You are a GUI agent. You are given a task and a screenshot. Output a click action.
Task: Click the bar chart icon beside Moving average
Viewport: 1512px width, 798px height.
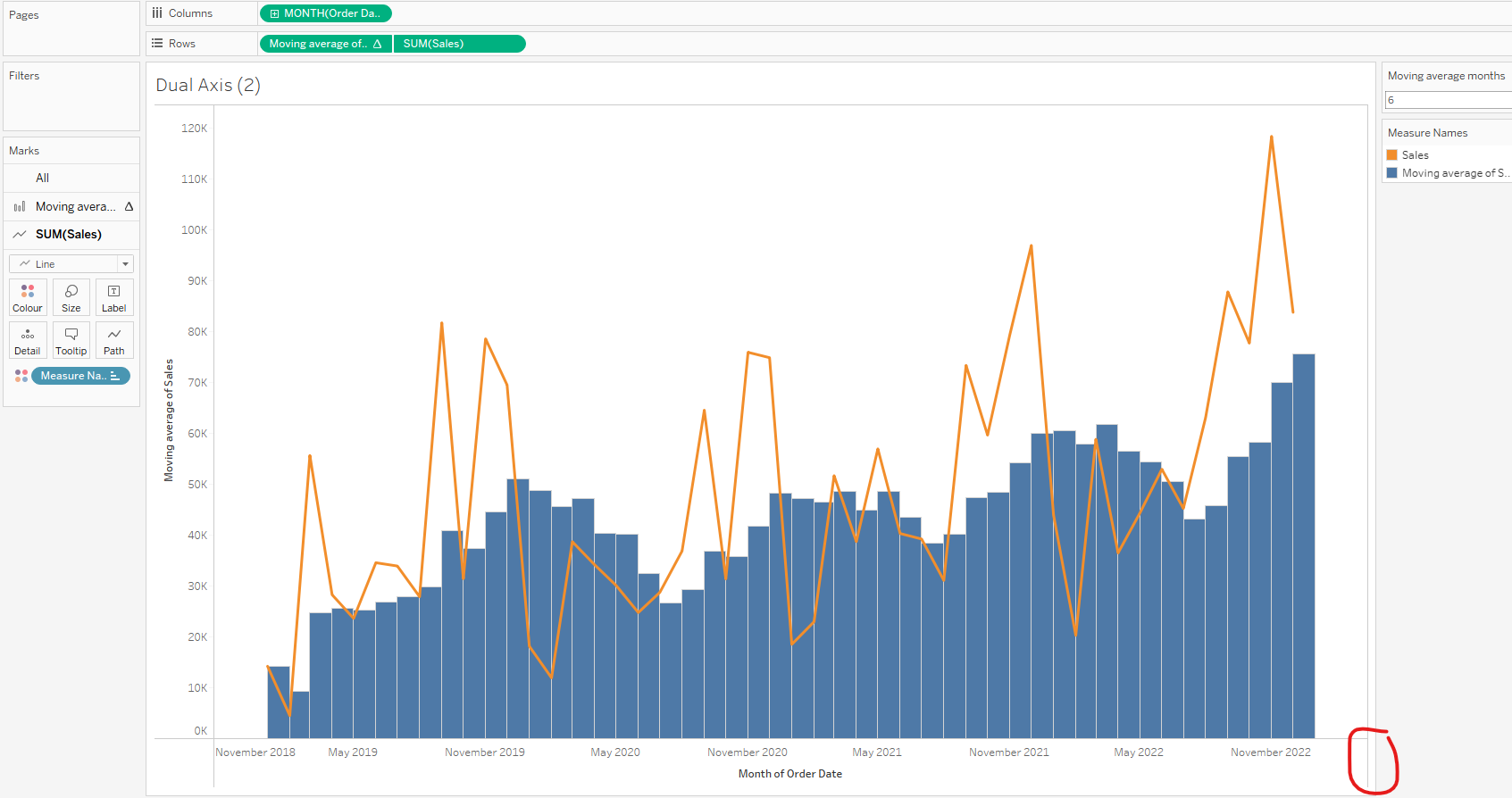[x=20, y=206]
